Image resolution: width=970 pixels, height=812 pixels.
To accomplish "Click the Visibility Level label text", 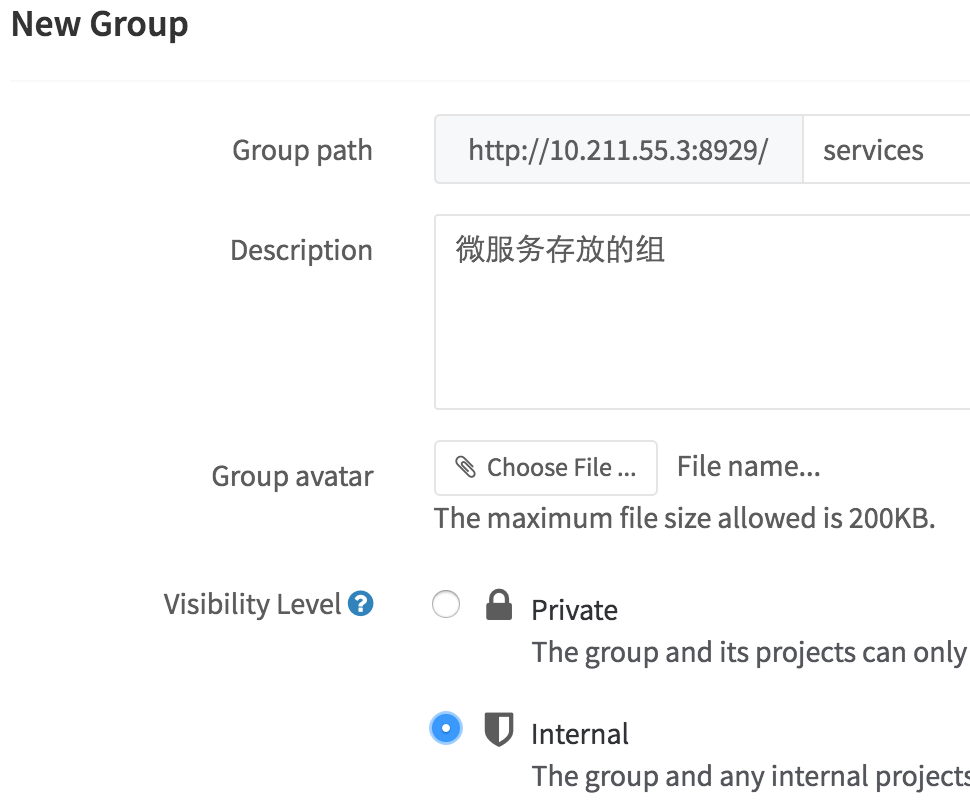I will click(252, 604).
